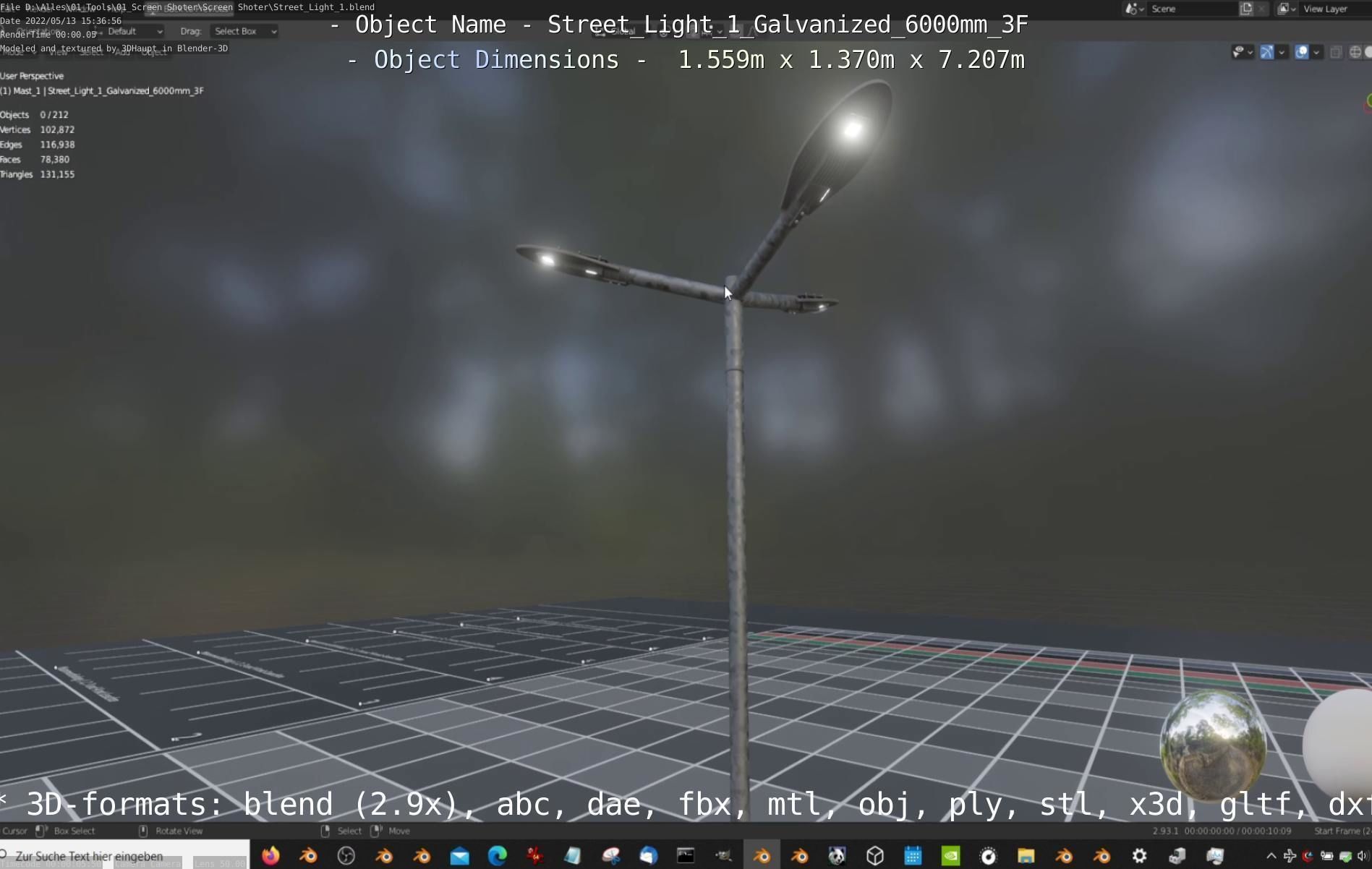Open the round dial icon next to NVIDIA
Viewport: 1372px width, 869px height.
coord(988,856)
